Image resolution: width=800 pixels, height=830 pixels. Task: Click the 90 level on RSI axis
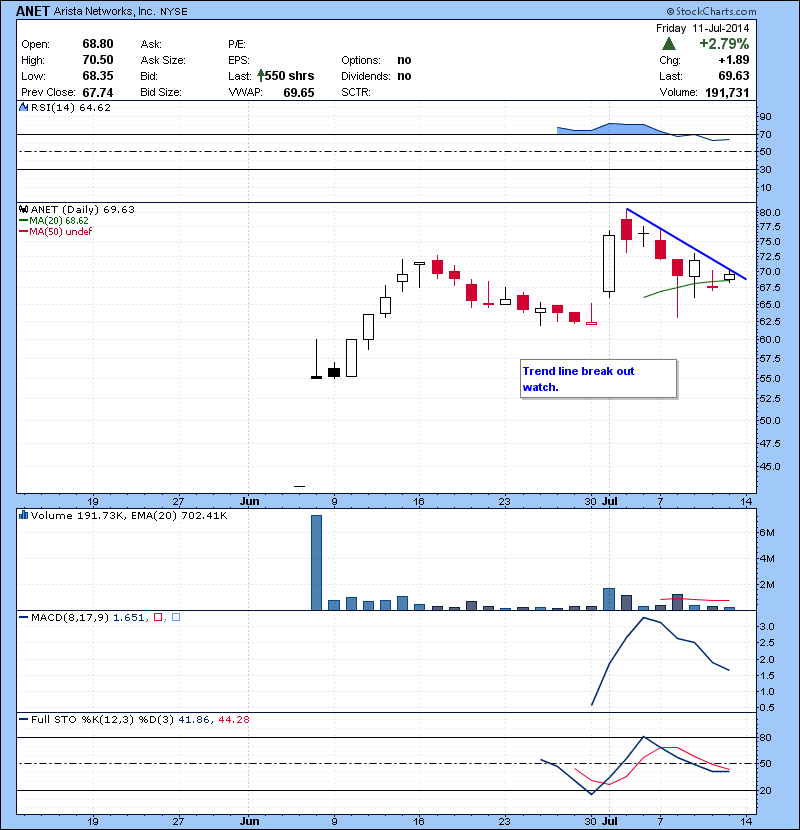pos(766,116)
